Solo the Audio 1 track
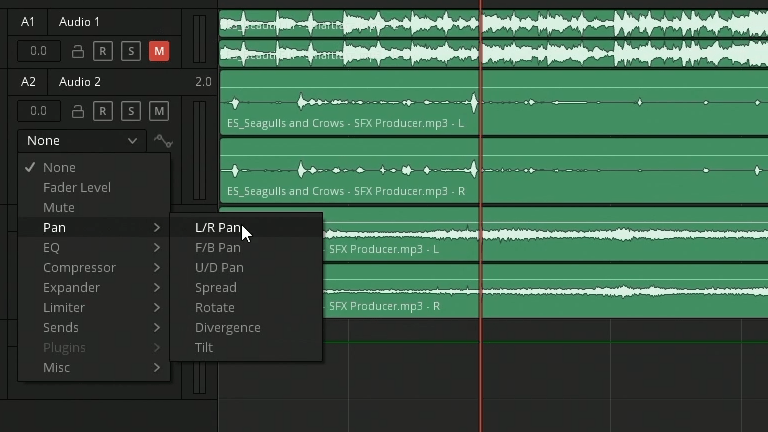The height and width of the screenshot is (432, 768). 131,51
